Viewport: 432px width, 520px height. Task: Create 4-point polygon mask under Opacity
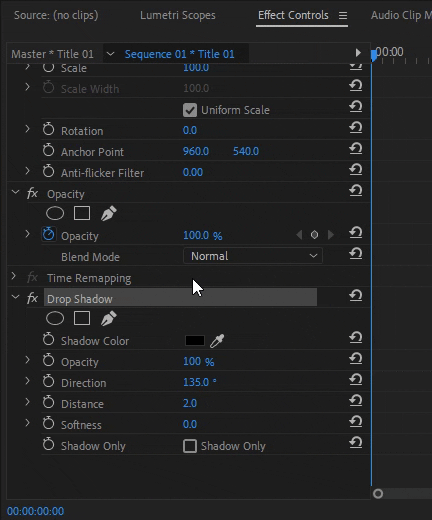pyautogui.click(x=82, y=213)
